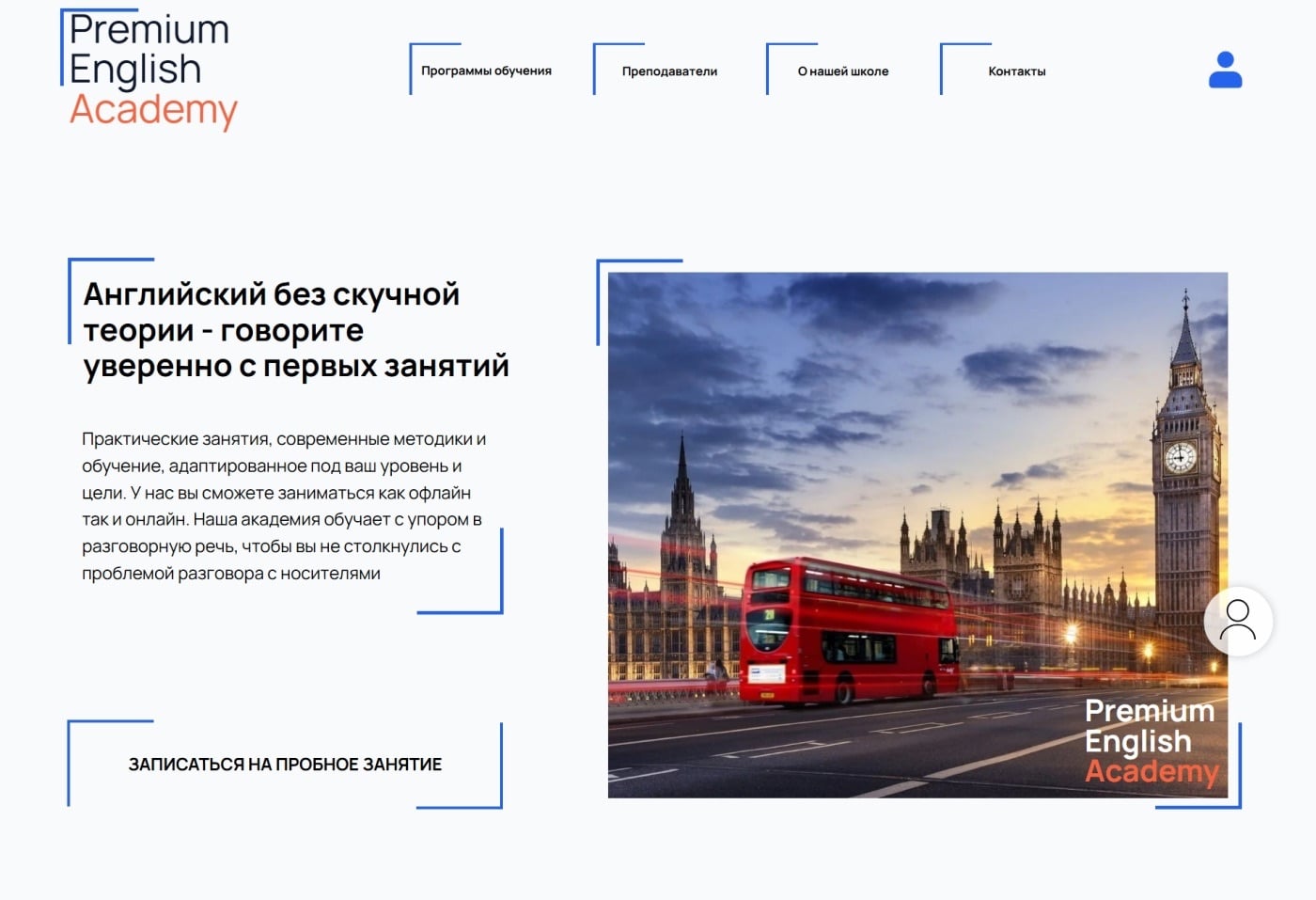
Task: Open the О нашей школе page
Action: tap(843, 71)
